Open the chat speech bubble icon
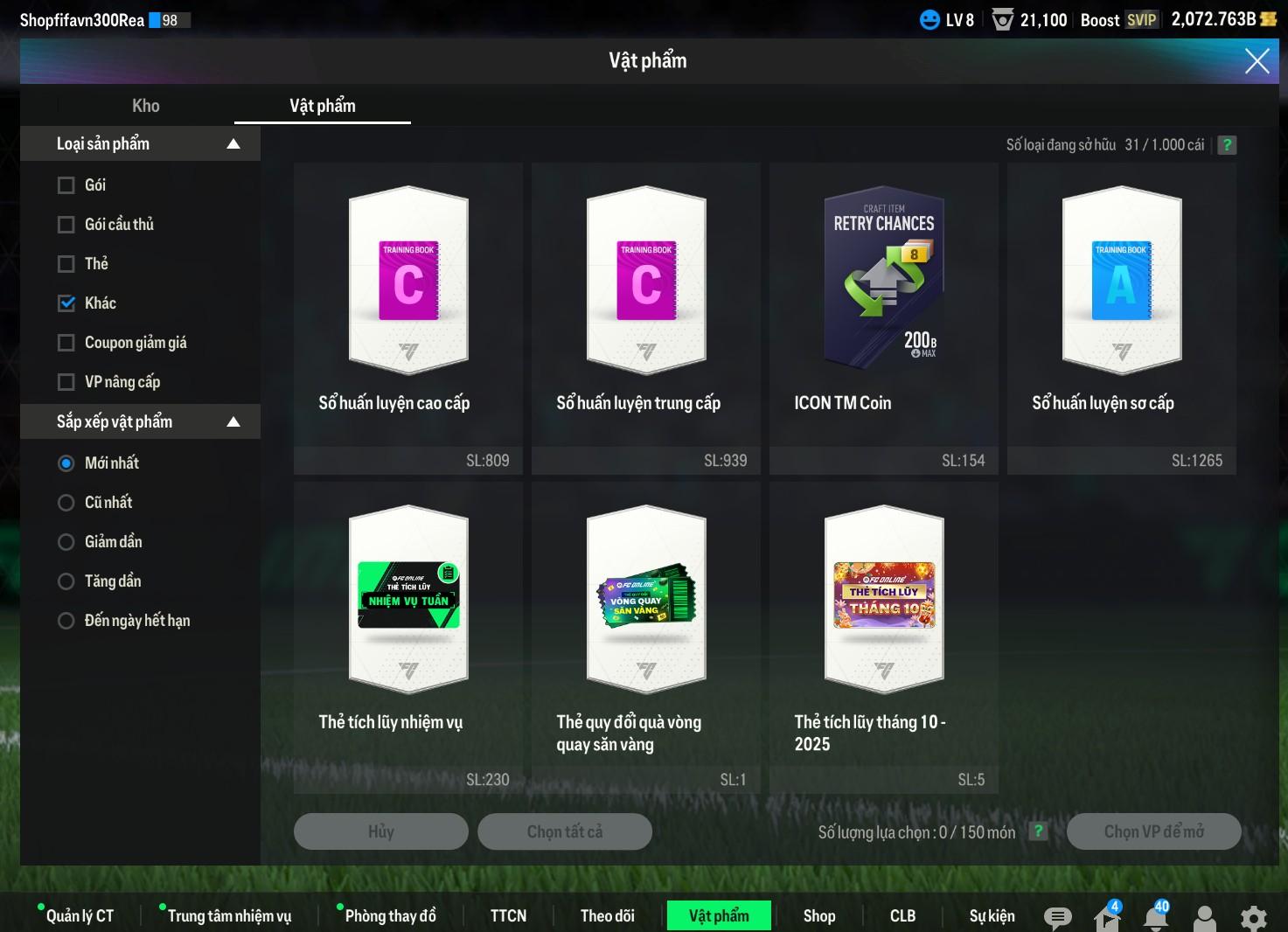 point(1057,916)
